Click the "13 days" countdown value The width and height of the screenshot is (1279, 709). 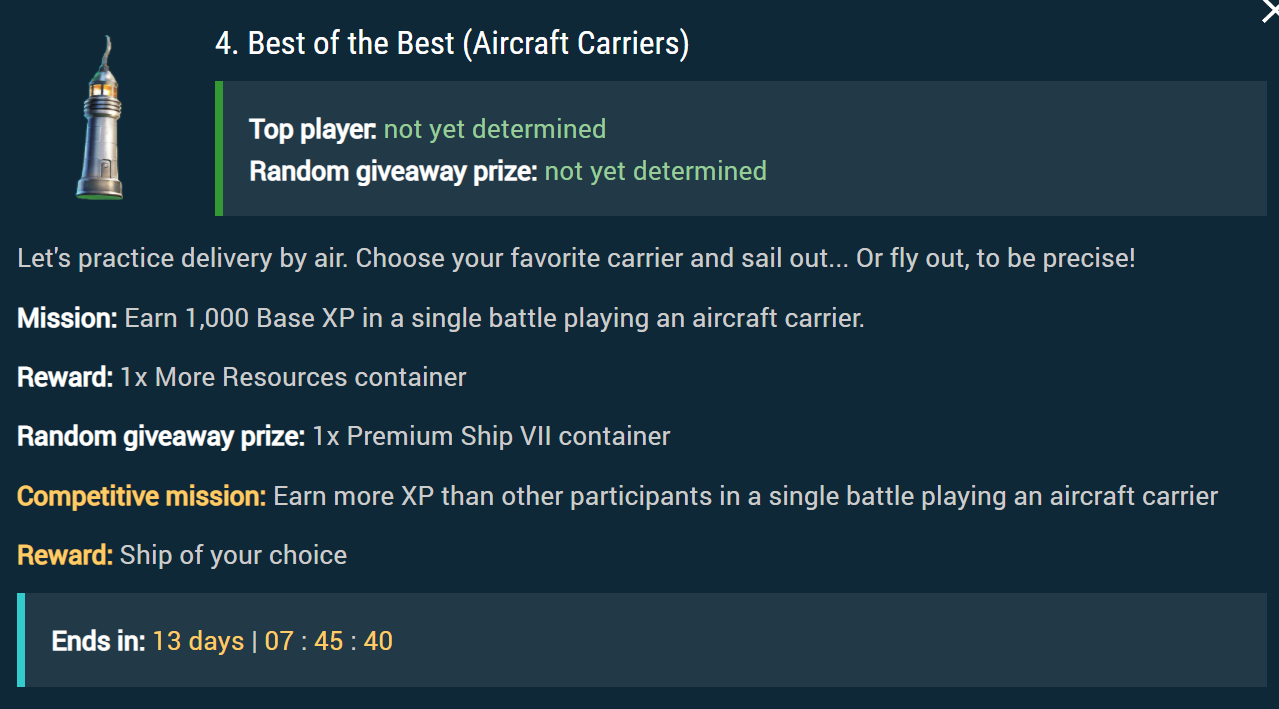pyautogui.click(x=198, y=641)
